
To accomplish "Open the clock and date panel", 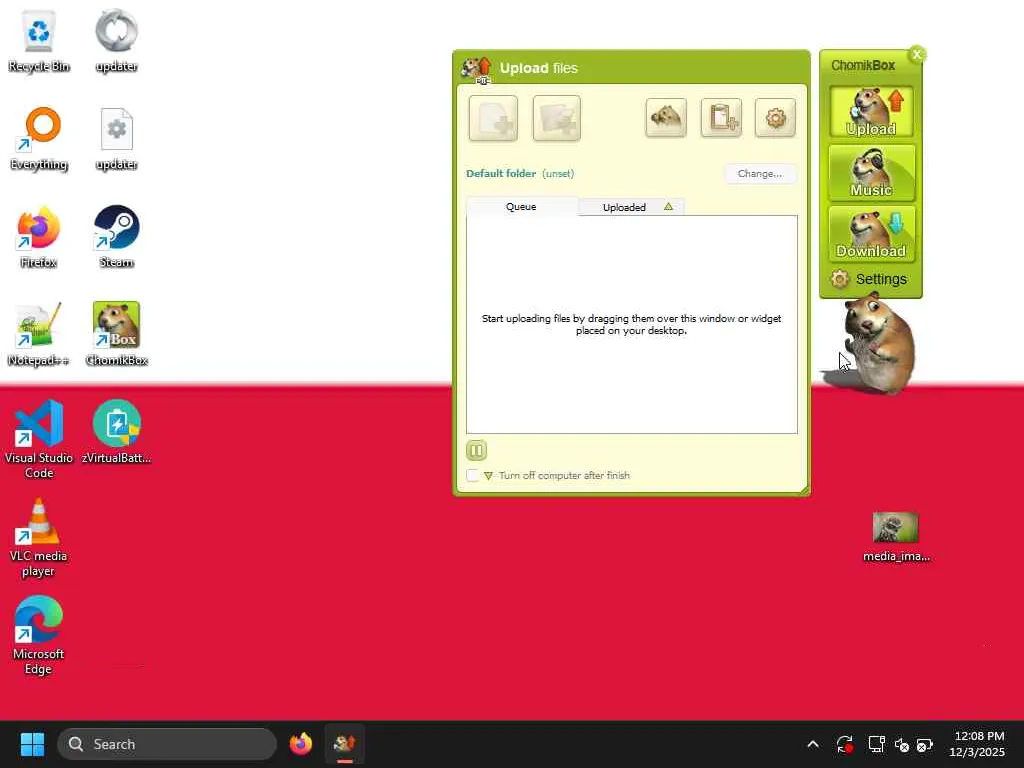I will (977, 744).
